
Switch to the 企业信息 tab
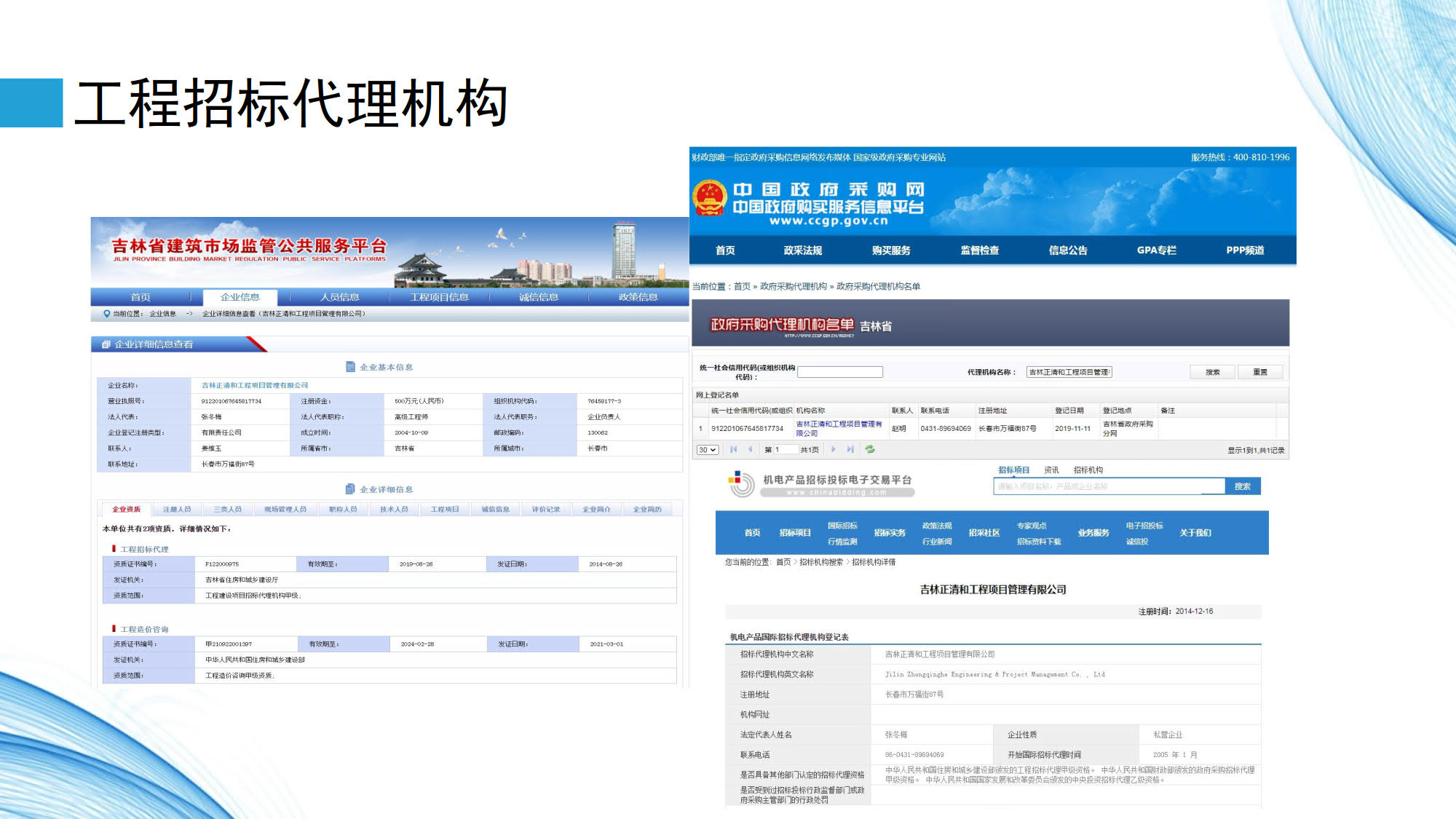(x=240, y=297)
